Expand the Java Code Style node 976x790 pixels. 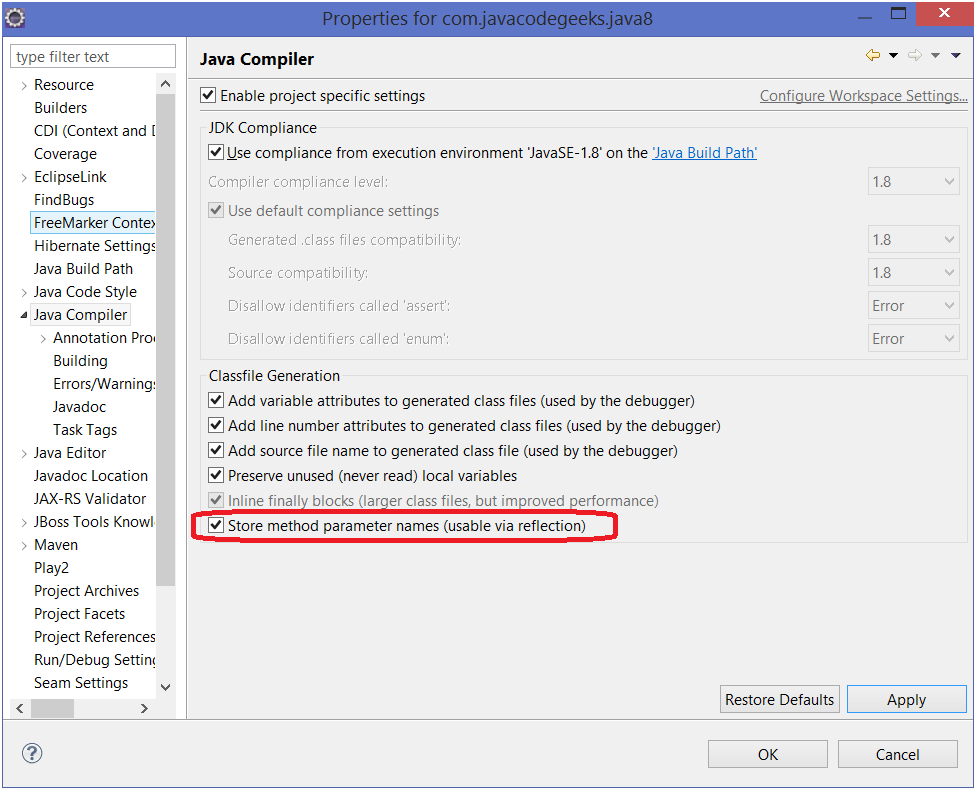(24, 293)
